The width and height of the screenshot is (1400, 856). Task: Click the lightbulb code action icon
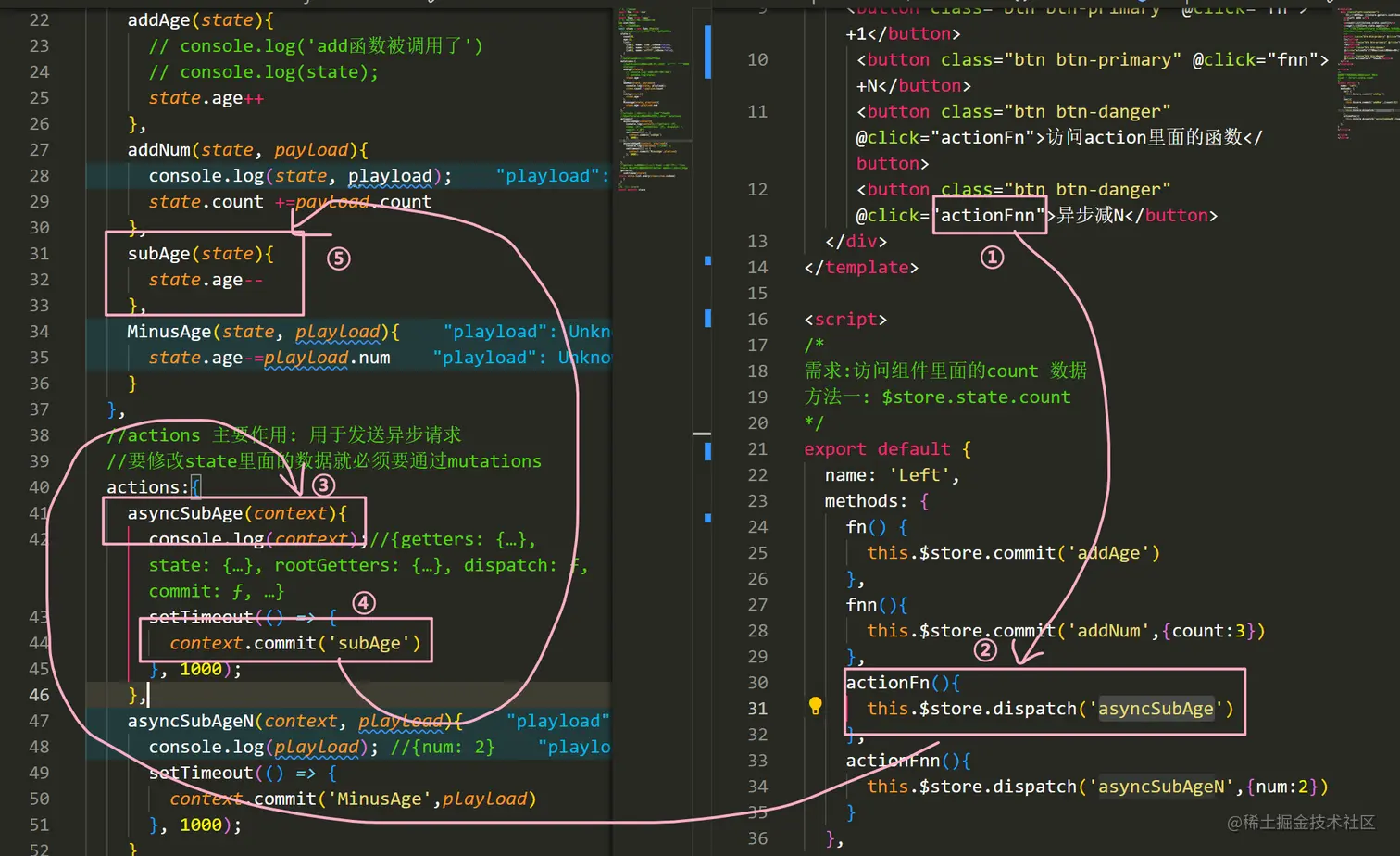[x=816, y=707]
